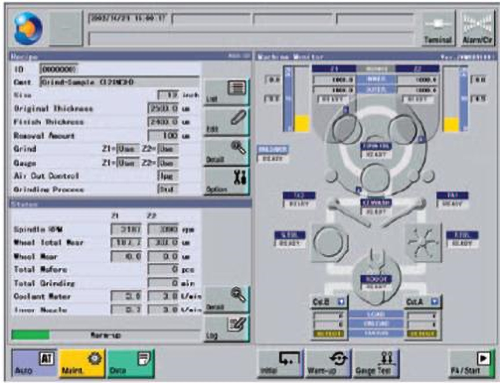Click the Size inch value field
Screen dimensions: 500x383
coord(168,95)
